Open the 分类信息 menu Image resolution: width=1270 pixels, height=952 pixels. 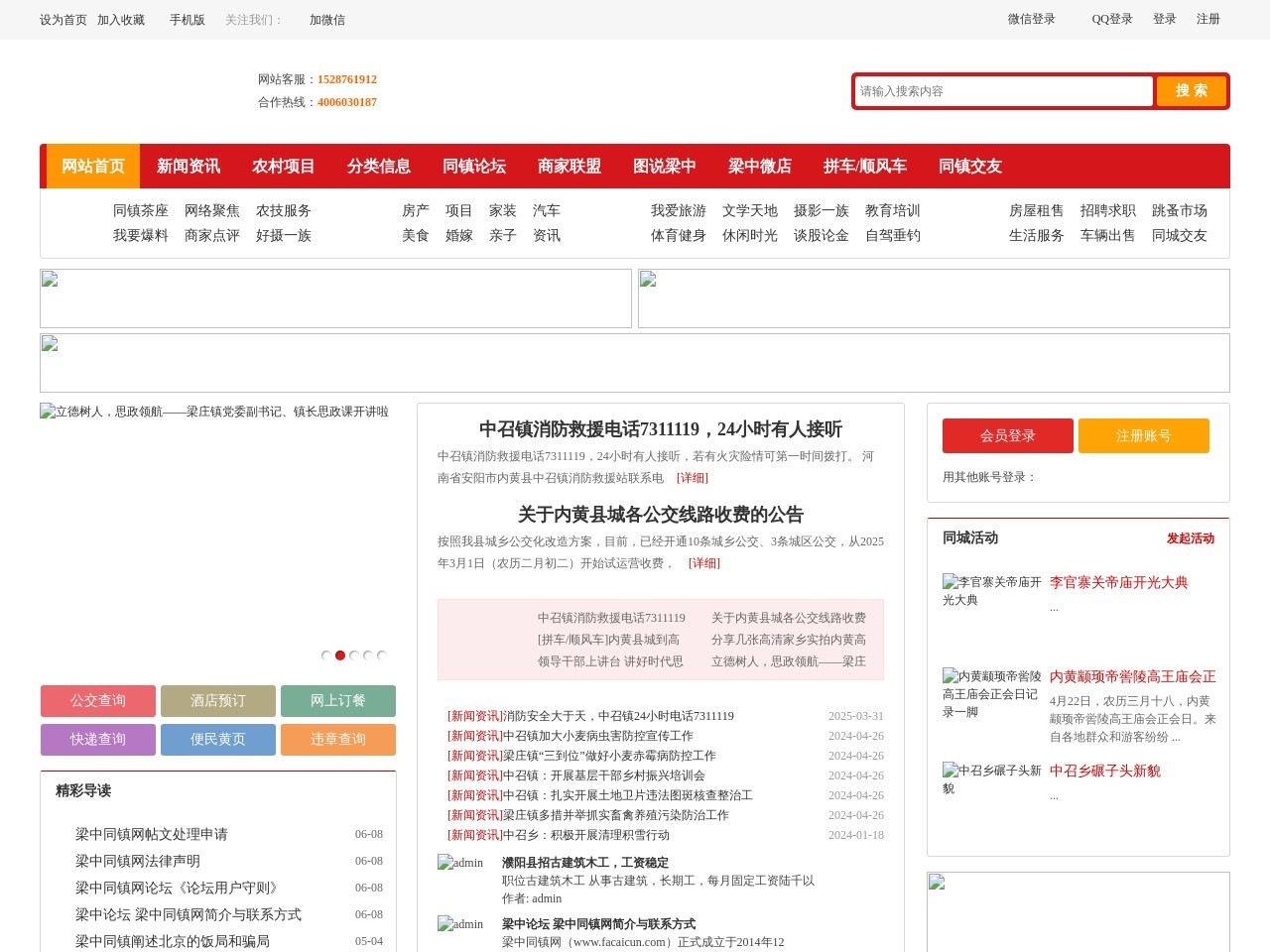(380, 166)
